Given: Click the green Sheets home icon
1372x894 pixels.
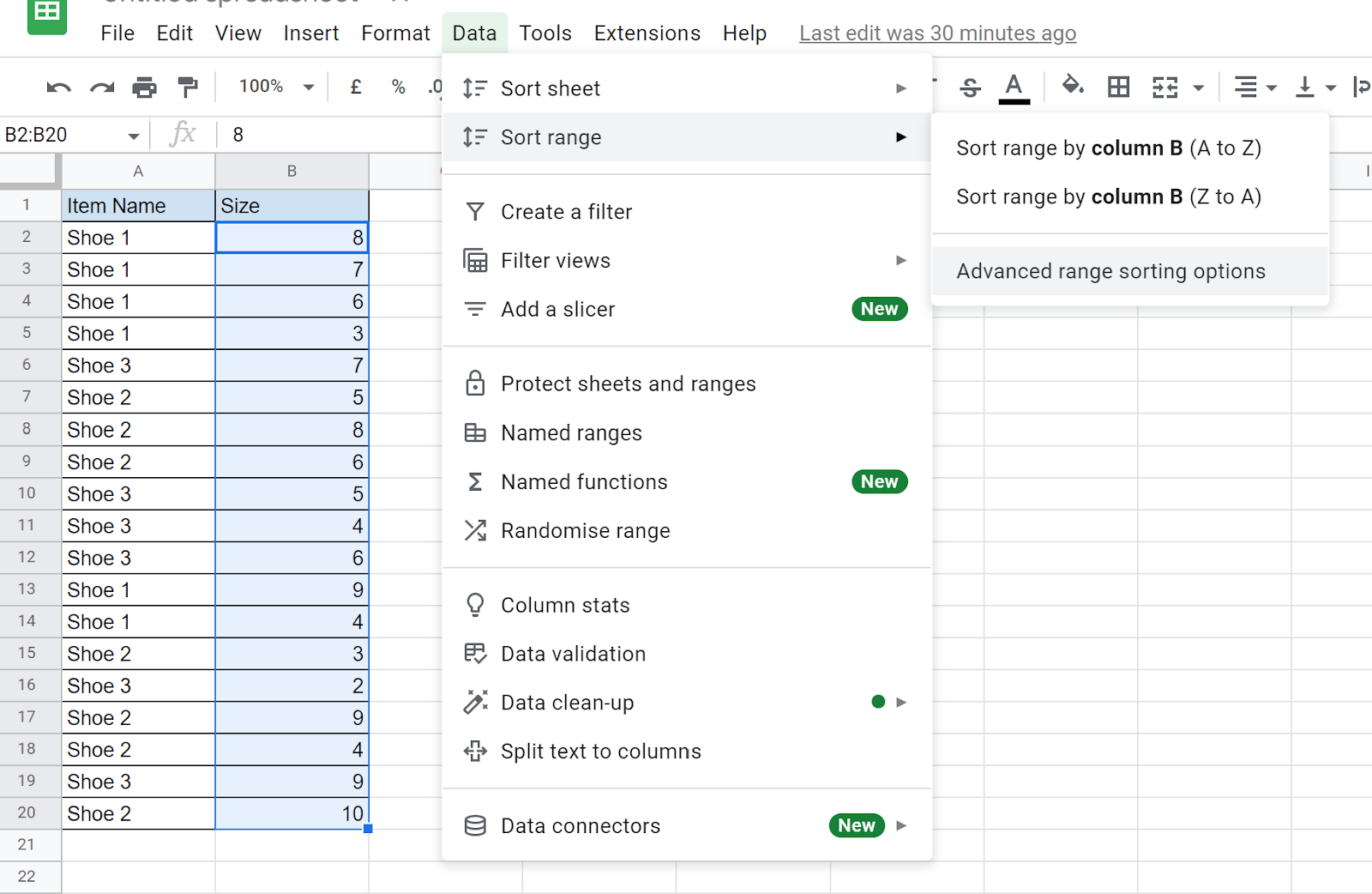Looking at the screenshot, I should (47, 15).
